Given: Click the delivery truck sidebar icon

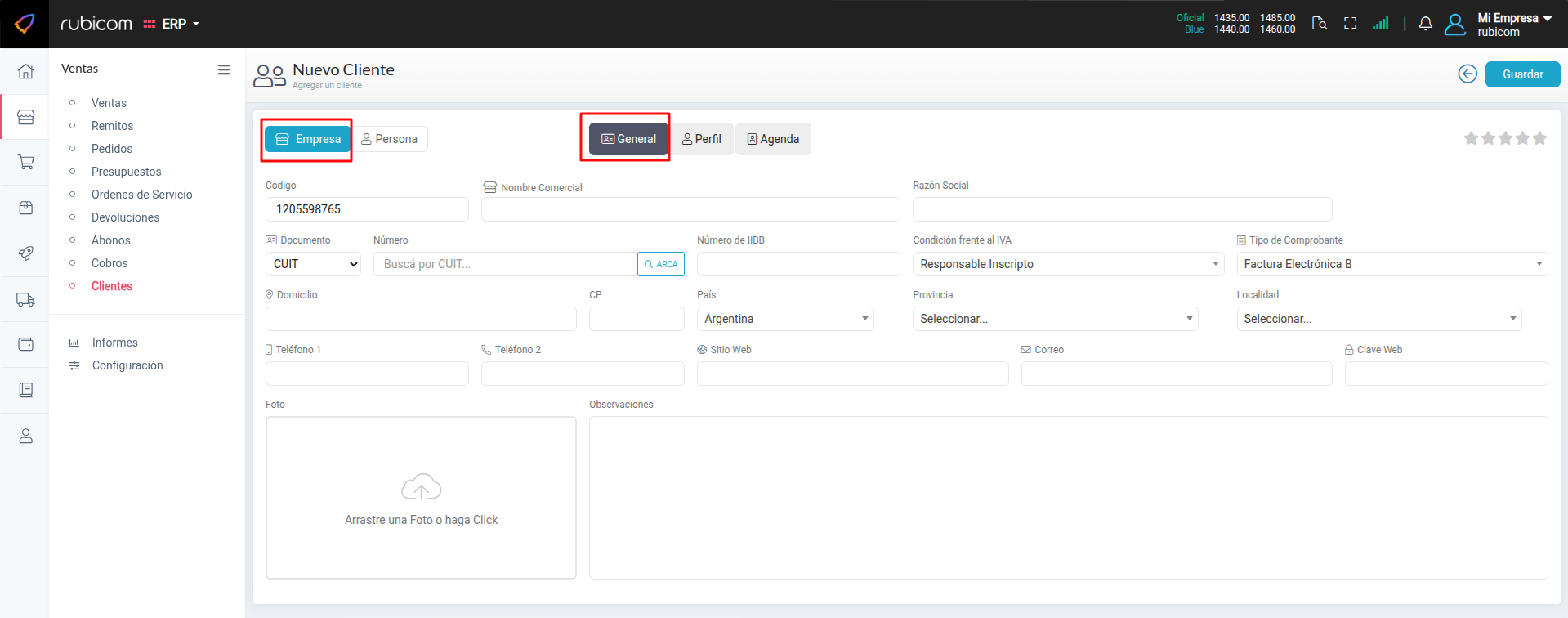Looking at the screenshot, I should [x=25, y=299].
